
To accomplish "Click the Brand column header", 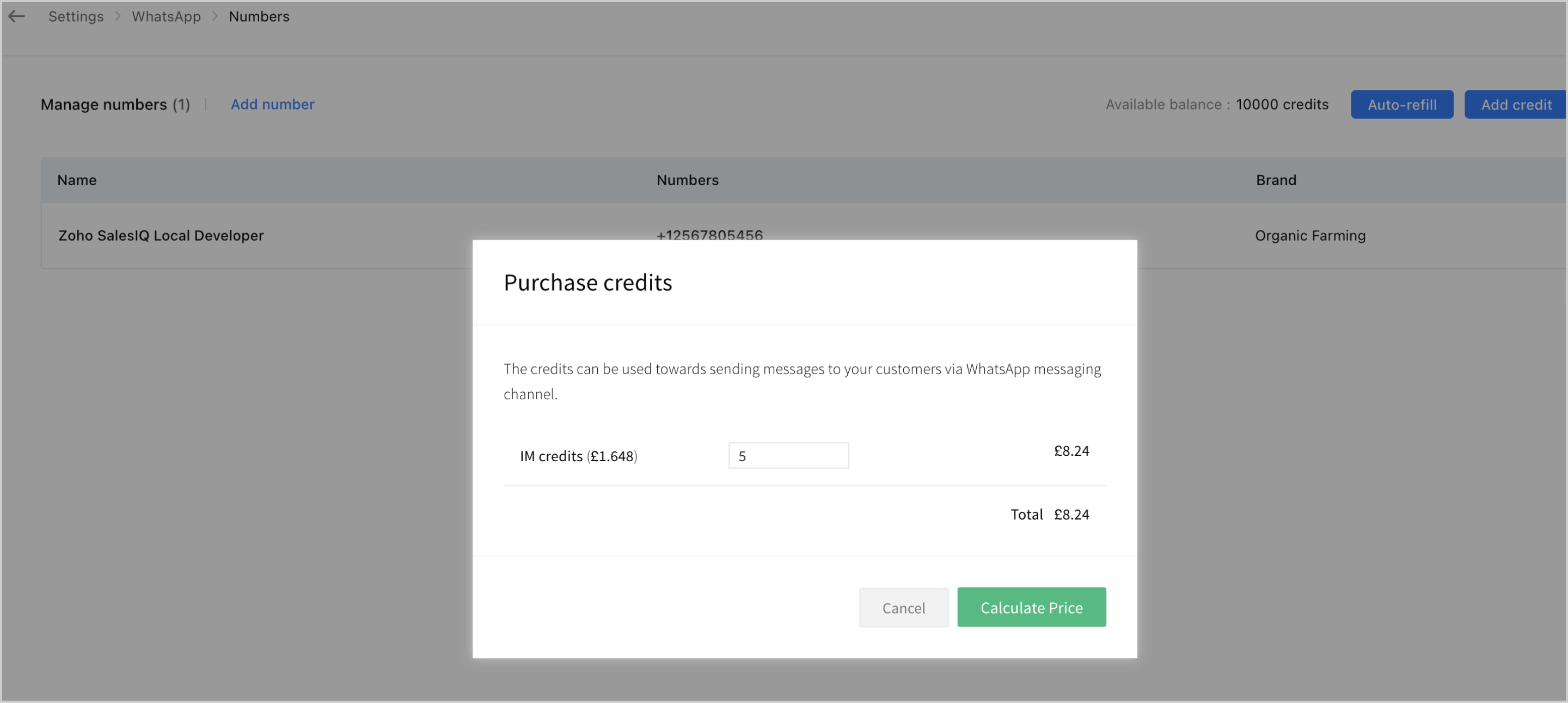I will tap(1276, 180).
